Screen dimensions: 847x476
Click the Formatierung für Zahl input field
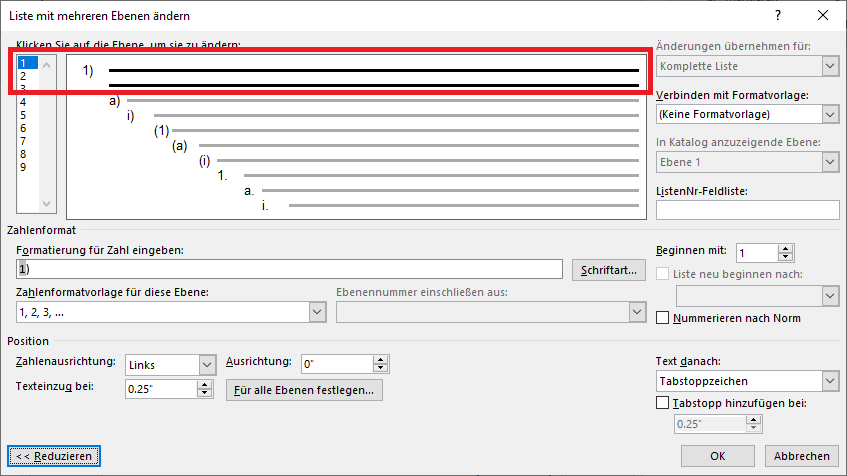[289, 269]
